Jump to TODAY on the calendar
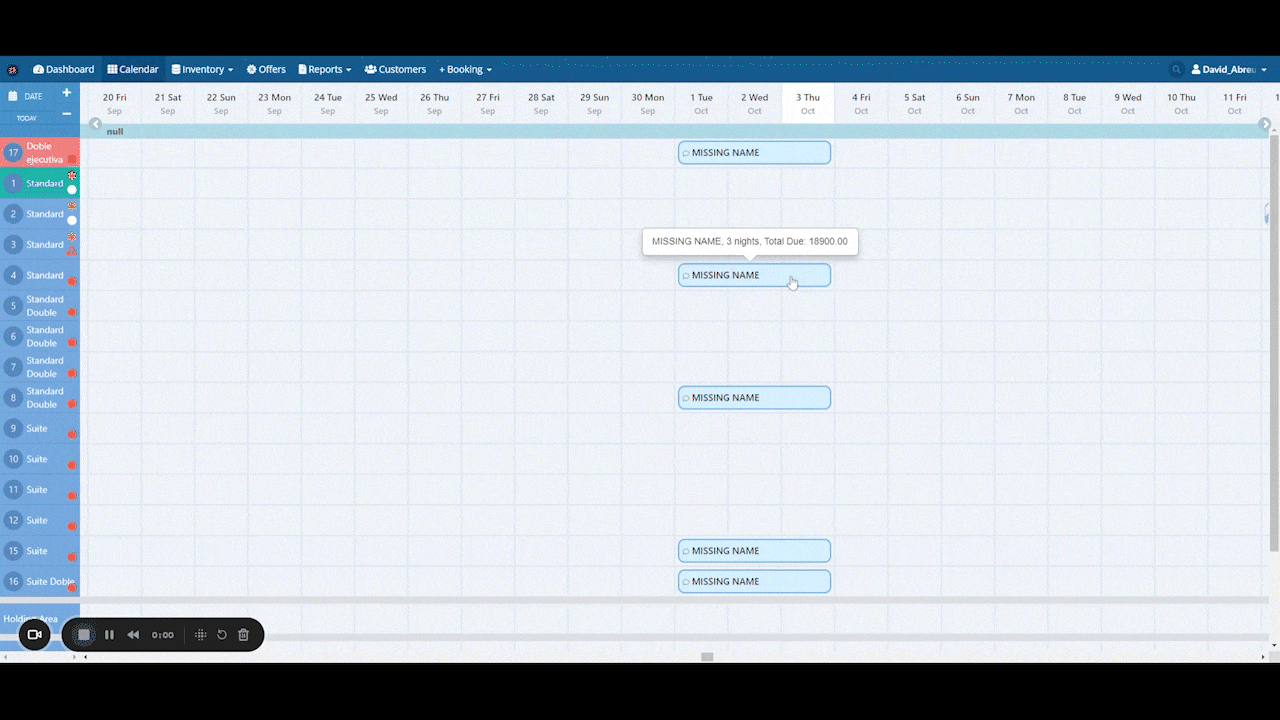 (x=26, y=118)
